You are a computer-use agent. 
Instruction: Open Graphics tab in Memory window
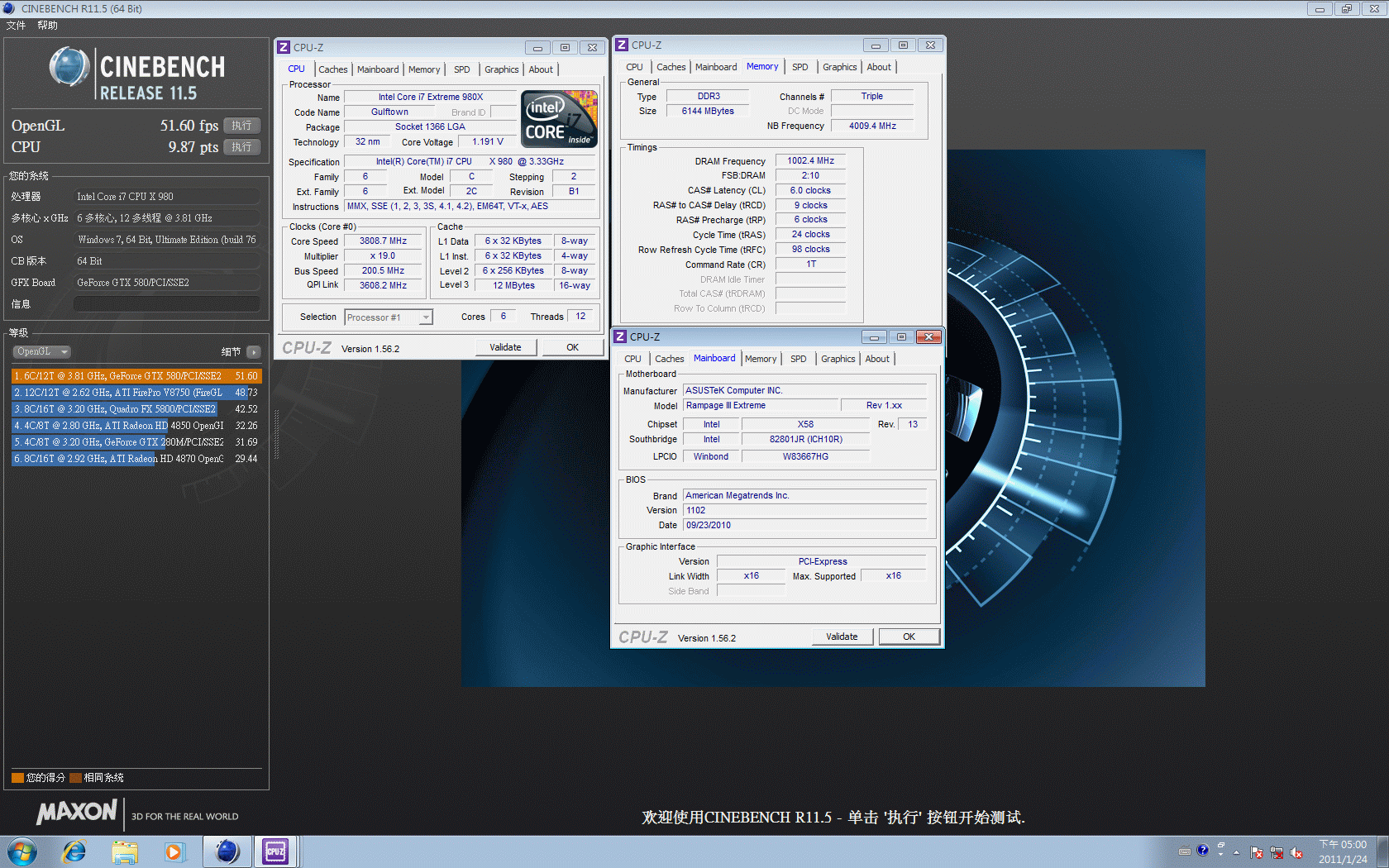pos(840,67)
